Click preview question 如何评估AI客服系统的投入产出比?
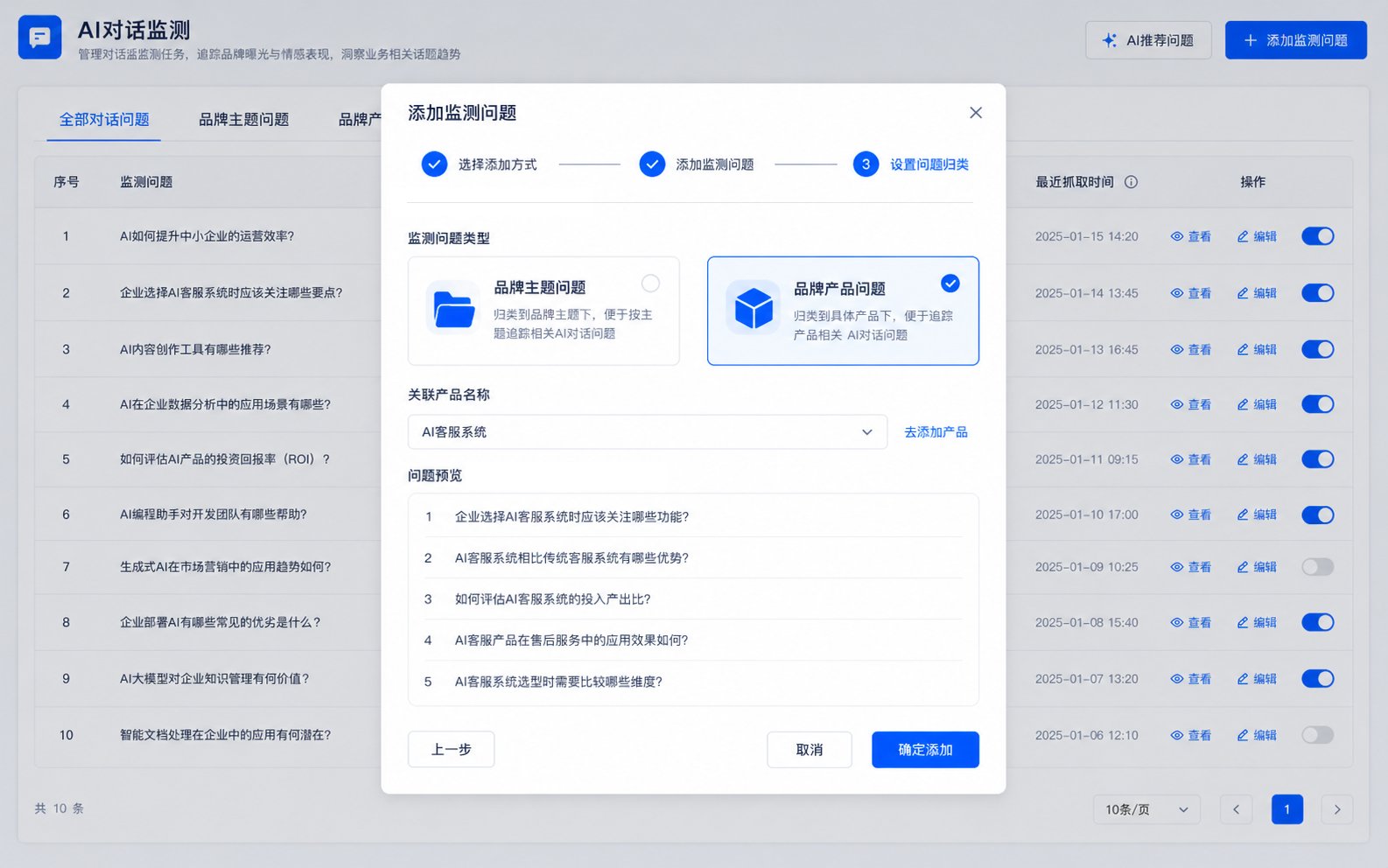 click(x=552, y=599)
